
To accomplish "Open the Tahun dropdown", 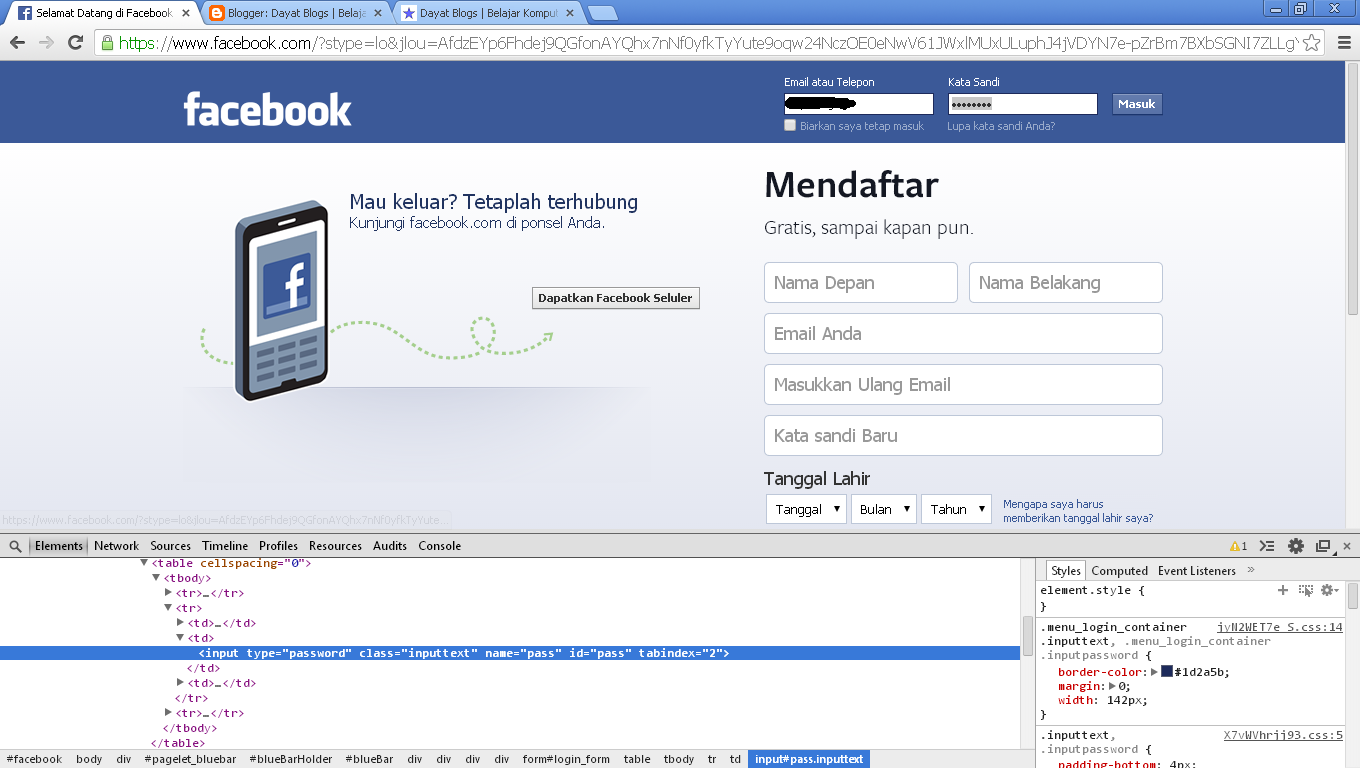I will coord(956,509).
